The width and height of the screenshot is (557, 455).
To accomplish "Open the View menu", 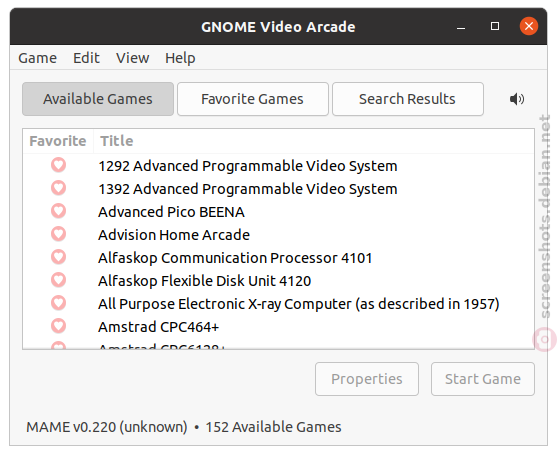I will coord(132,58).
